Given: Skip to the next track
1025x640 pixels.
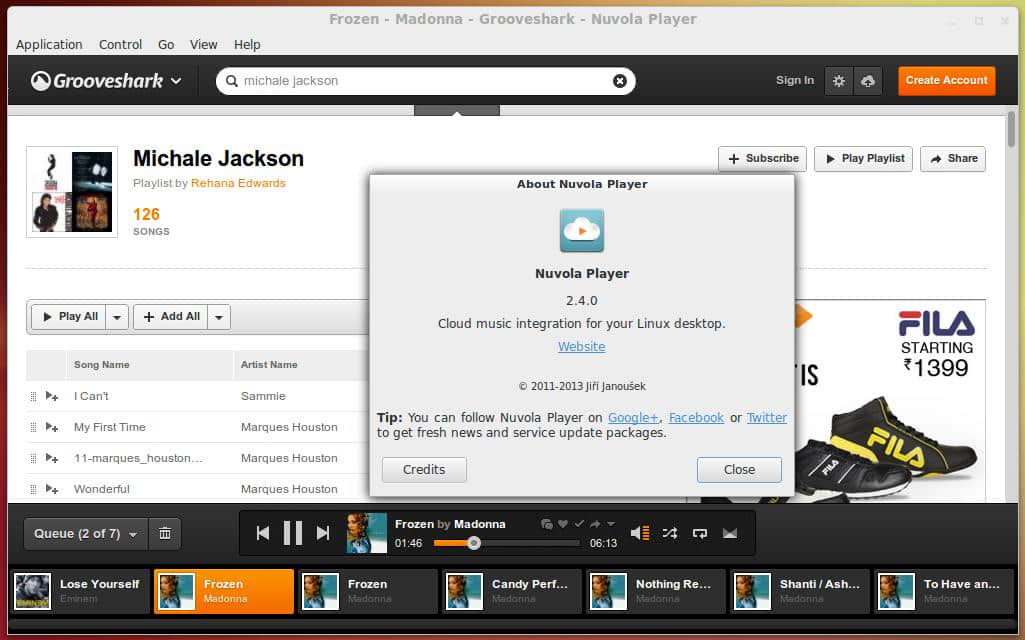Looking at the screenshot, I should coord(323,533).
